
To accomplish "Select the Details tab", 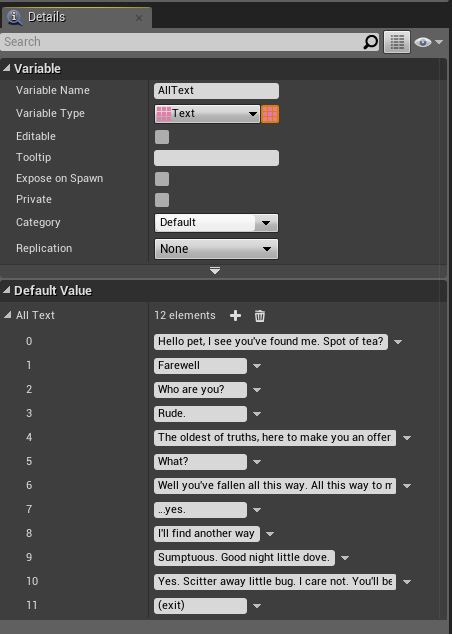I will click(x=76, y=17).
